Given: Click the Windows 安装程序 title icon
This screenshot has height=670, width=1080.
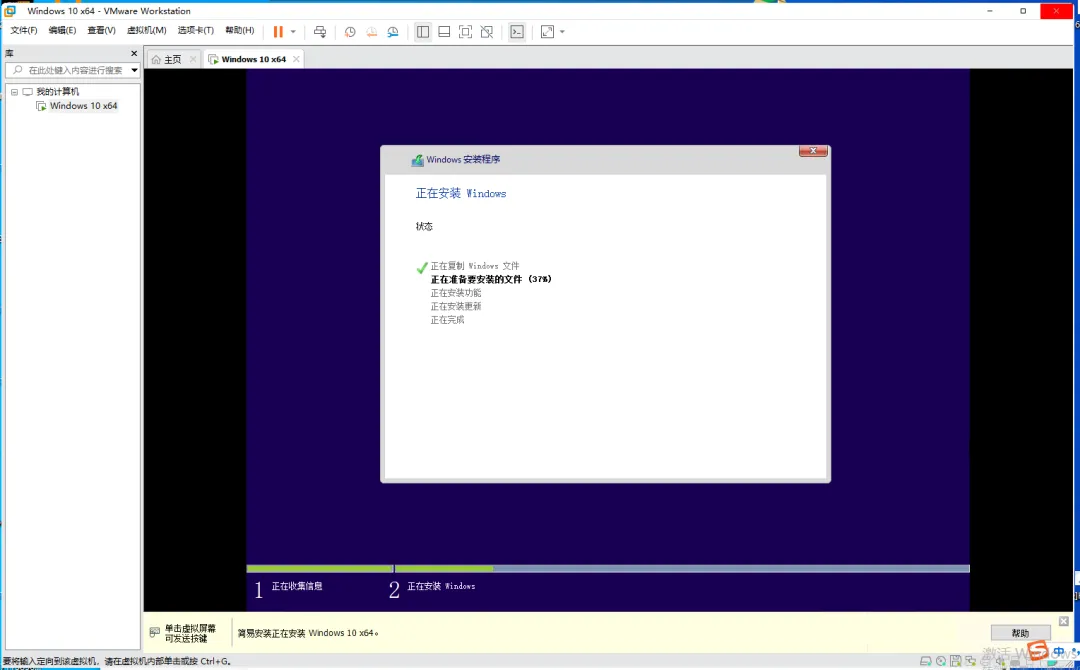Looking at the screenshot, I should tap(417, 160).
